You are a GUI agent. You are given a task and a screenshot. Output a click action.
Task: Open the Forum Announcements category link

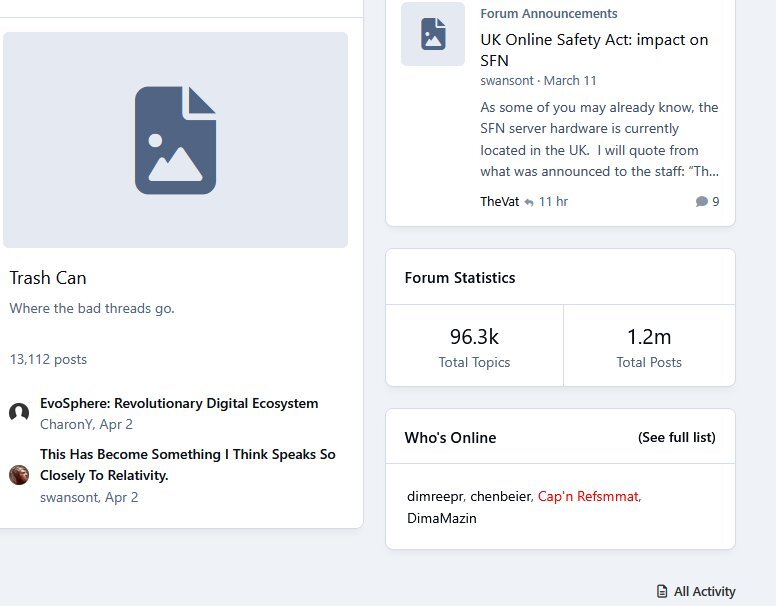[x=548, y=14]
